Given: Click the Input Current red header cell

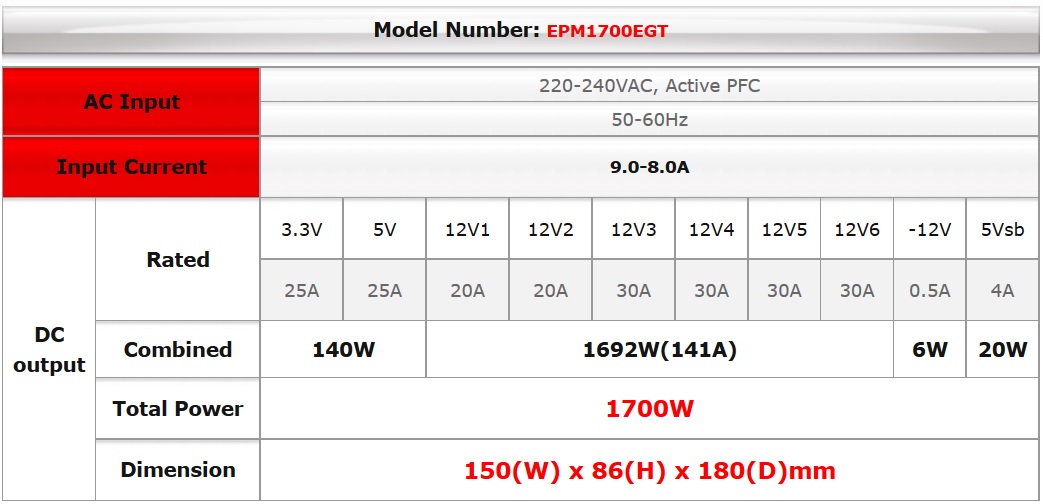Looking at the screenshot, I should tap(131, 167).
